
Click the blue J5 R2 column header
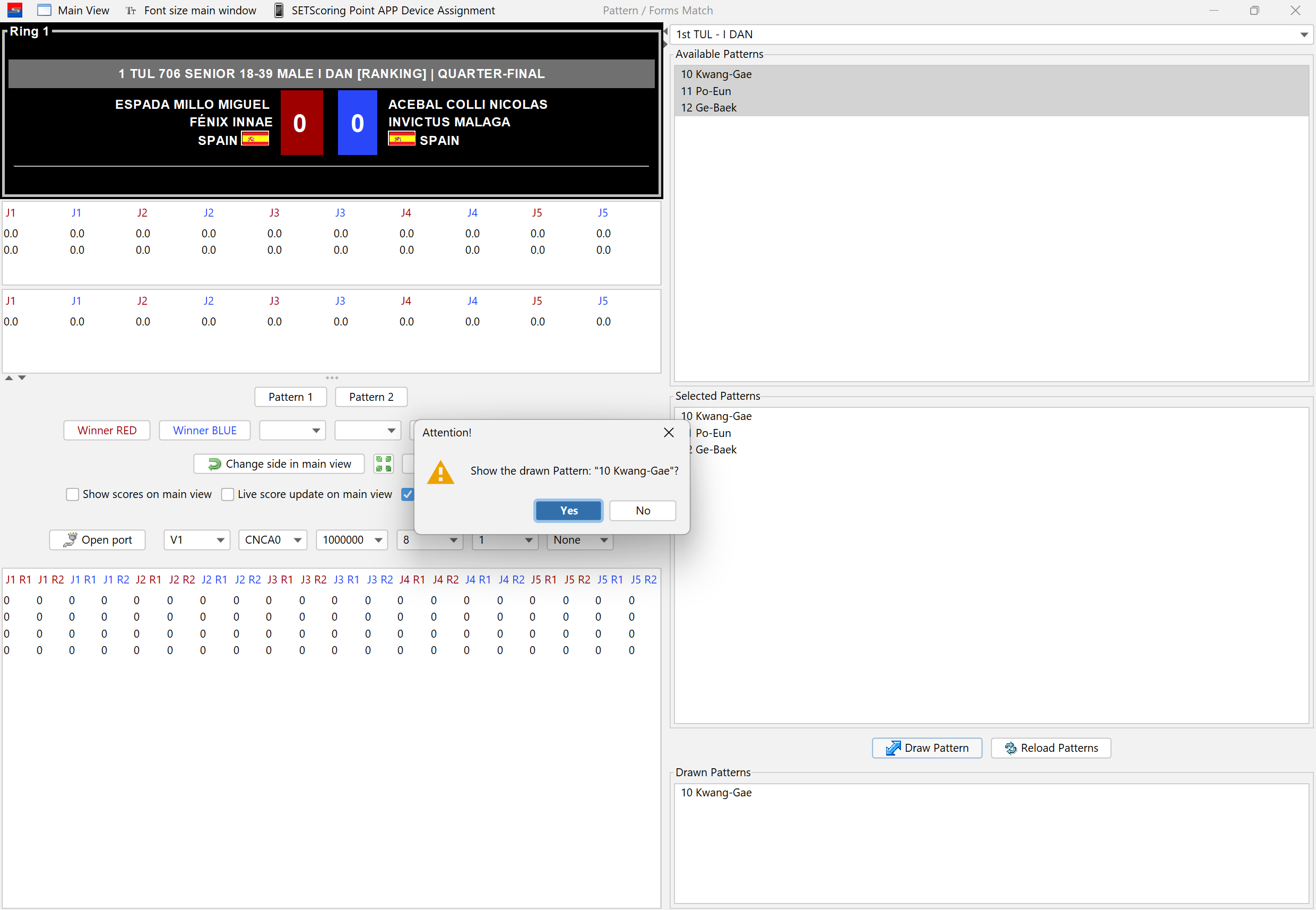click(644, 579)
